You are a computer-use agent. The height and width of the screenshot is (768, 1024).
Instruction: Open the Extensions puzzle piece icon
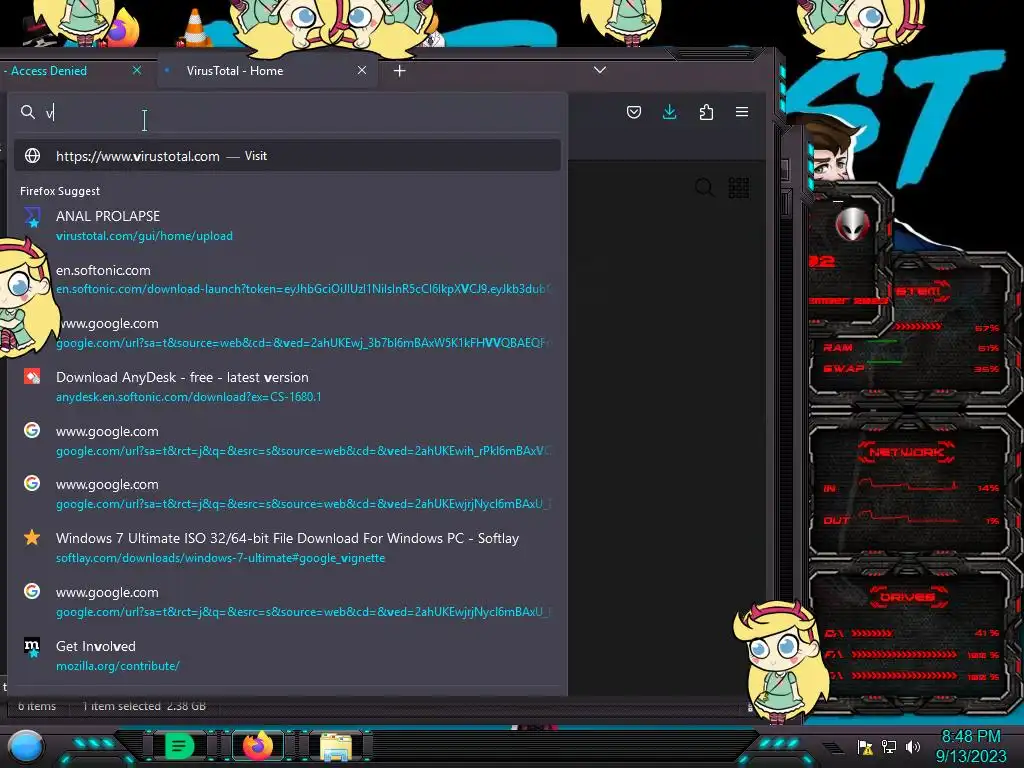tap(706, 112)
